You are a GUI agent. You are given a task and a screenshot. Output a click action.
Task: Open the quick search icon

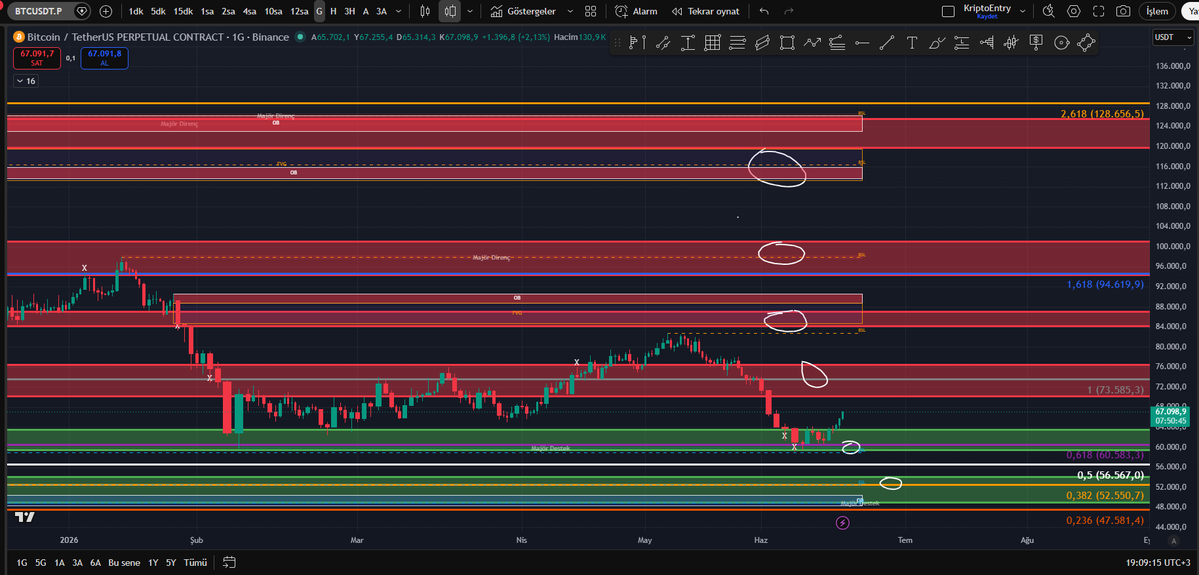point(1048,11)
